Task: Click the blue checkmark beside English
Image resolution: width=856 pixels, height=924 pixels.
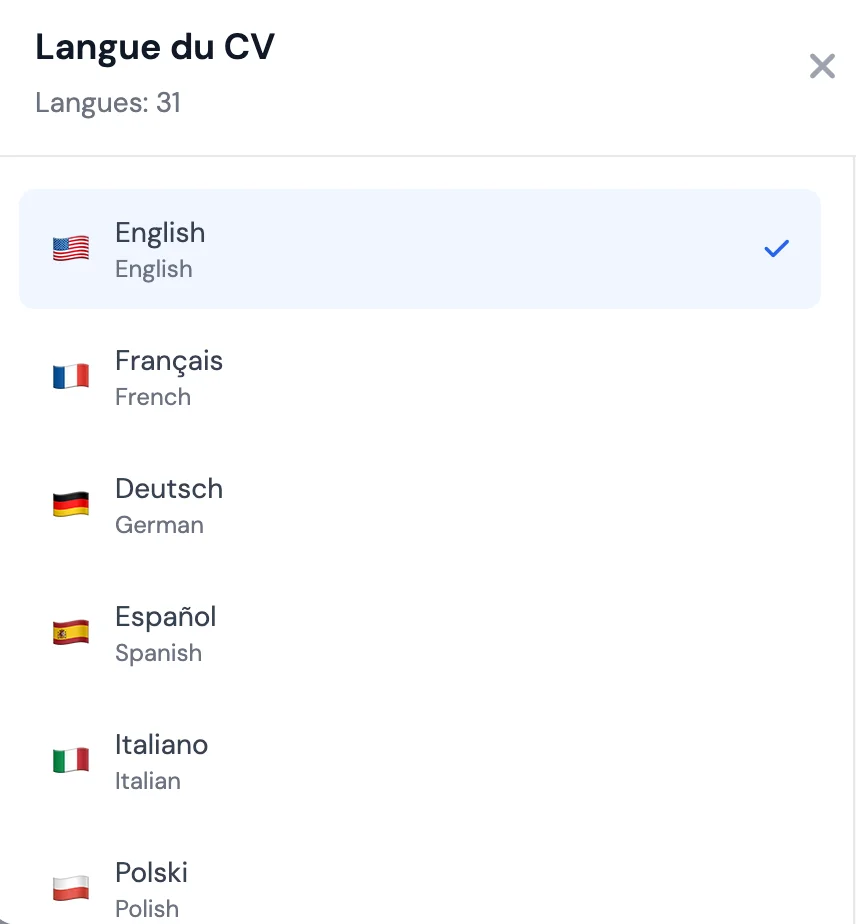Action: click(775, 248)
